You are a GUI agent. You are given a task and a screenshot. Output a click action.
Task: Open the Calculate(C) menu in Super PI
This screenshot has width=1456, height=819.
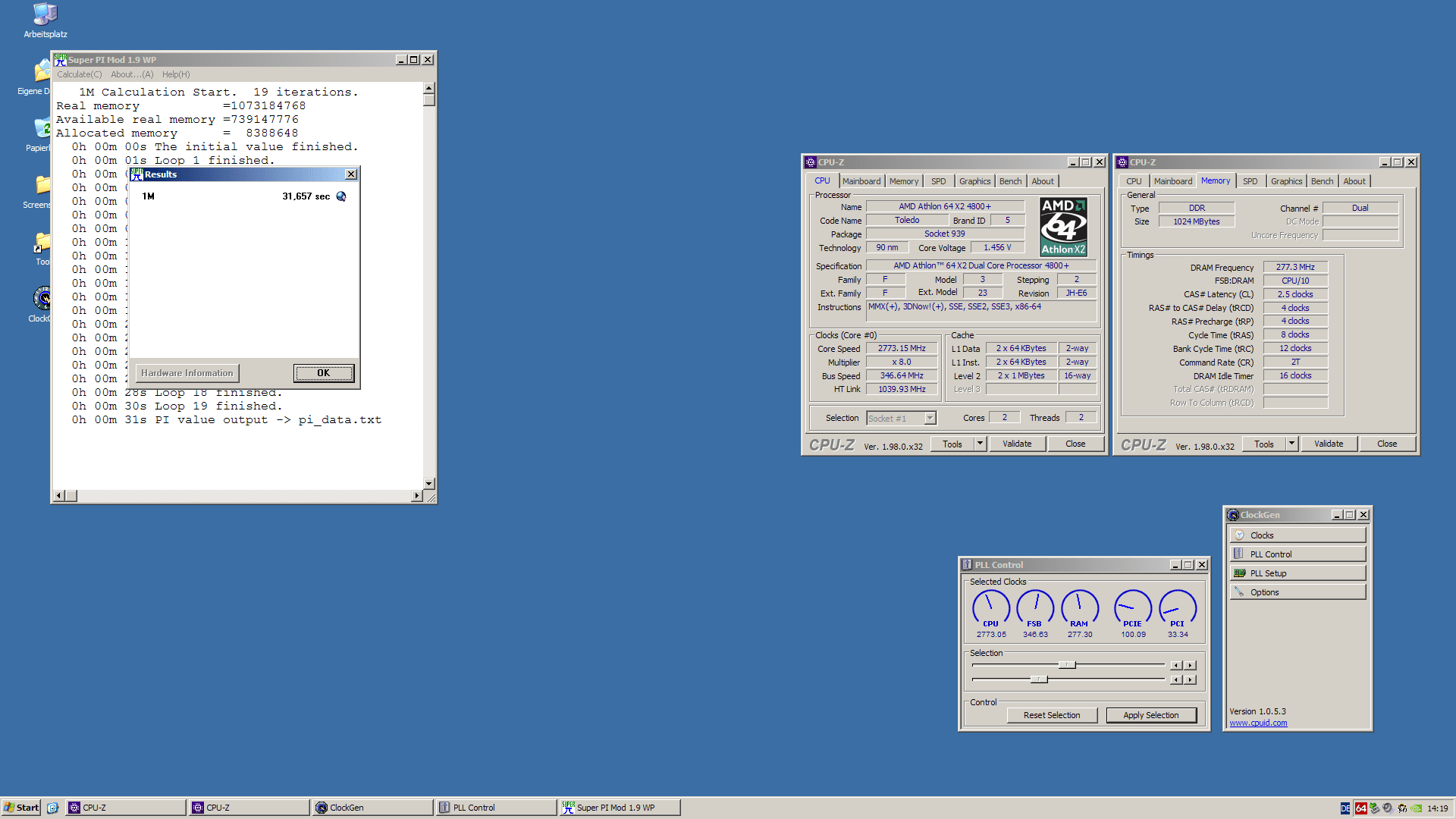coord(80,74)
